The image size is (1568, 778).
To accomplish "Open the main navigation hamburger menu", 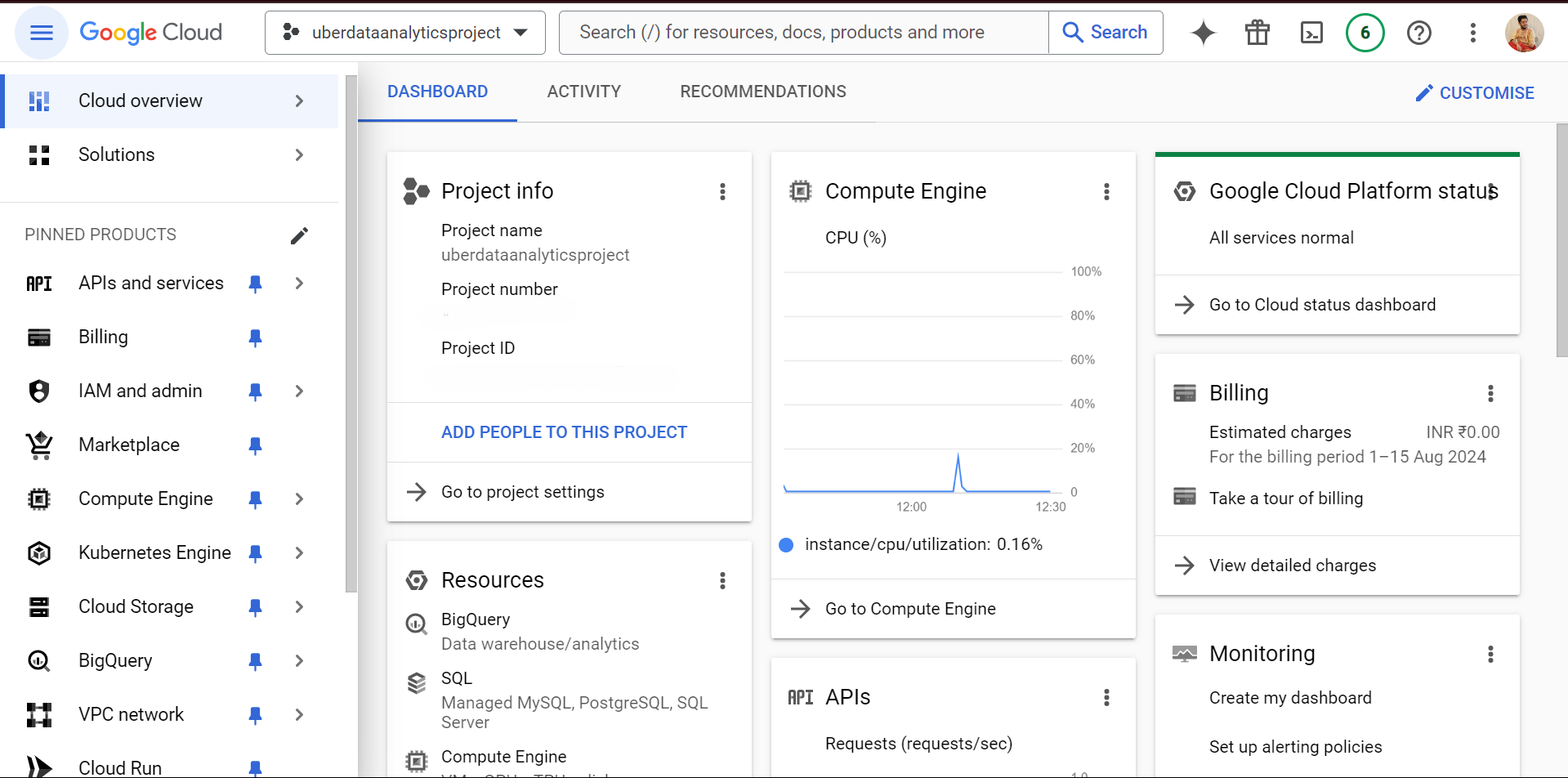I will point(41,33).
